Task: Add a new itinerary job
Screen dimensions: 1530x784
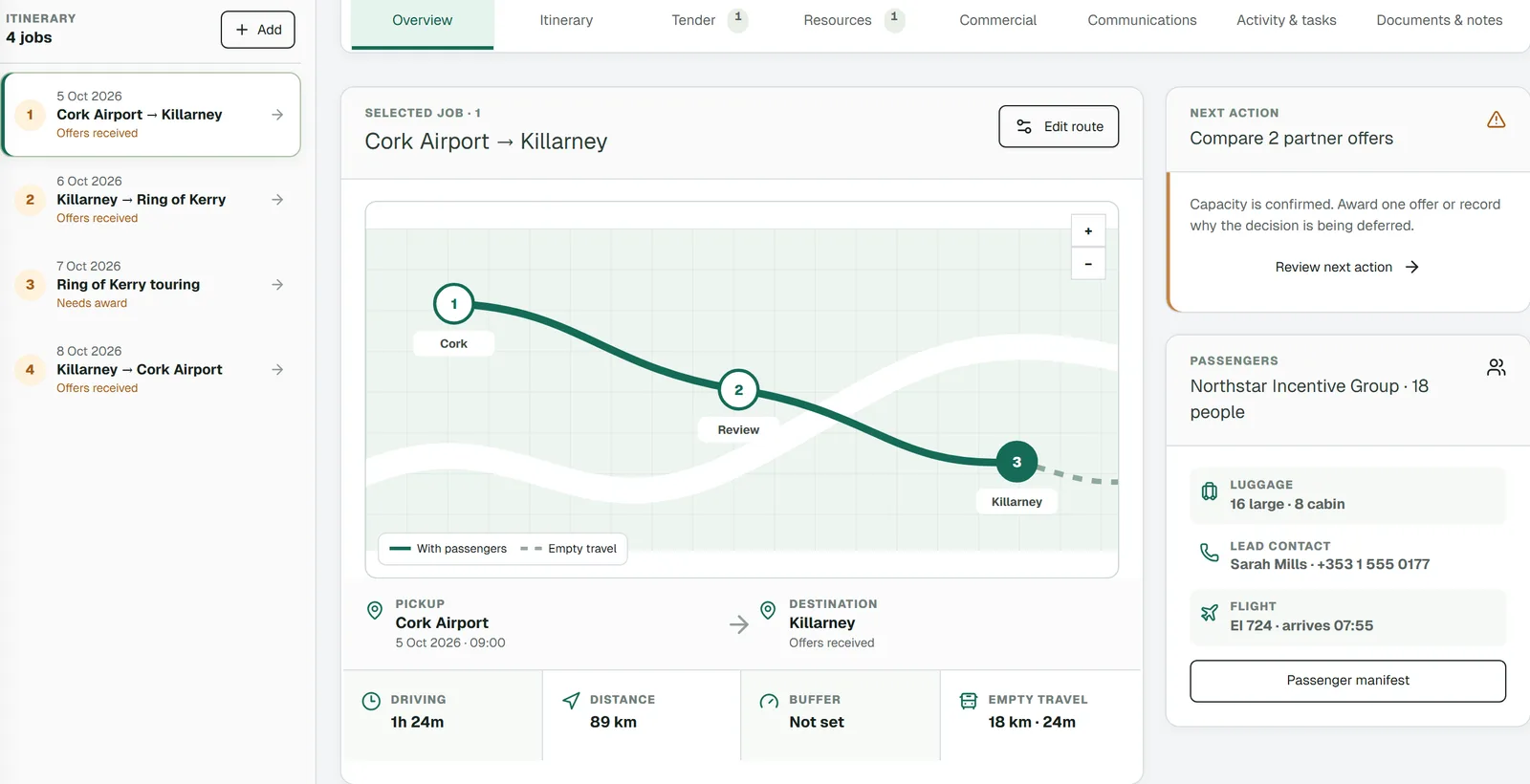Action: point(258,30)
